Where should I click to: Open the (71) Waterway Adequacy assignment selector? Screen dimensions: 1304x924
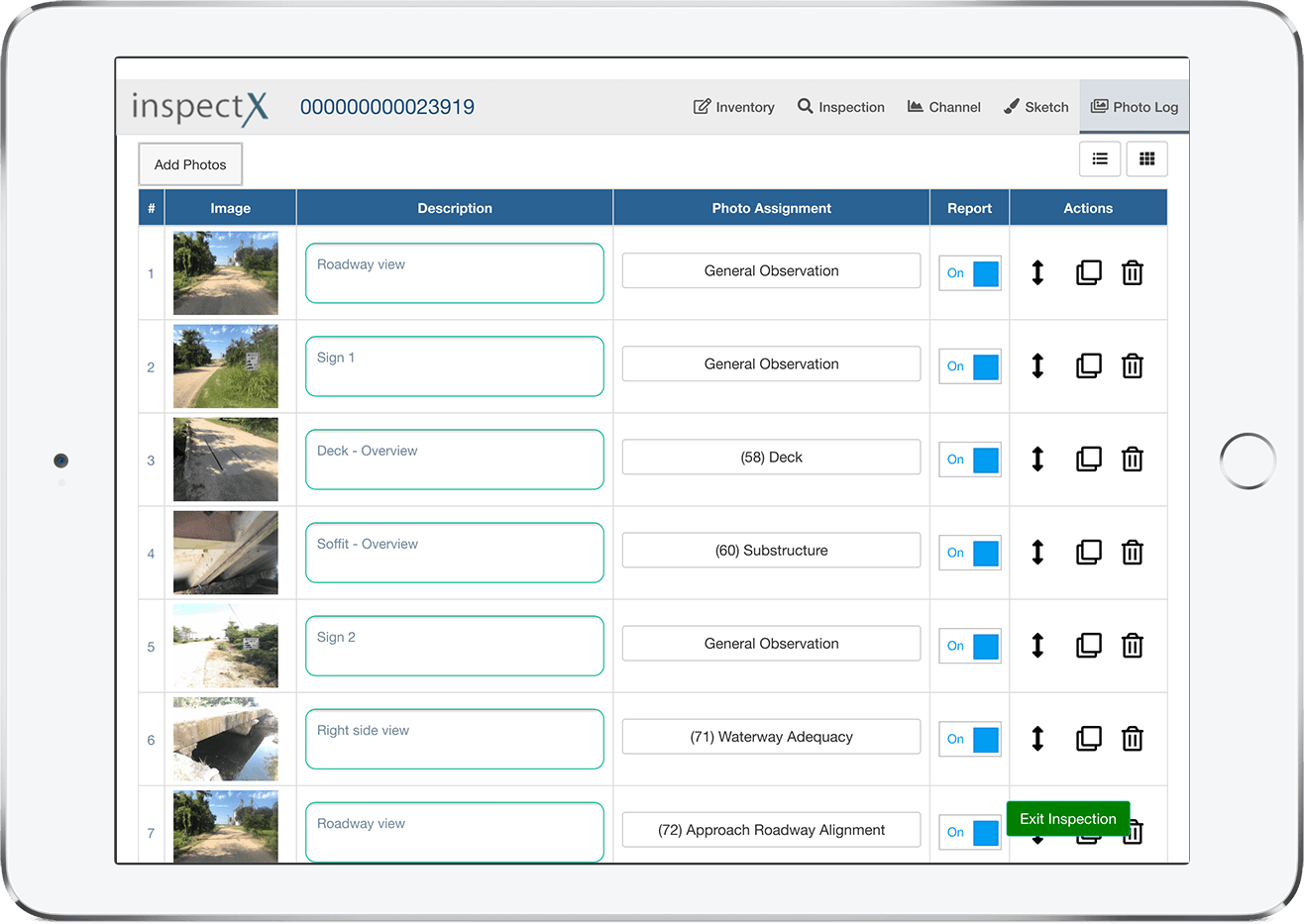click(x=771, y=737)
